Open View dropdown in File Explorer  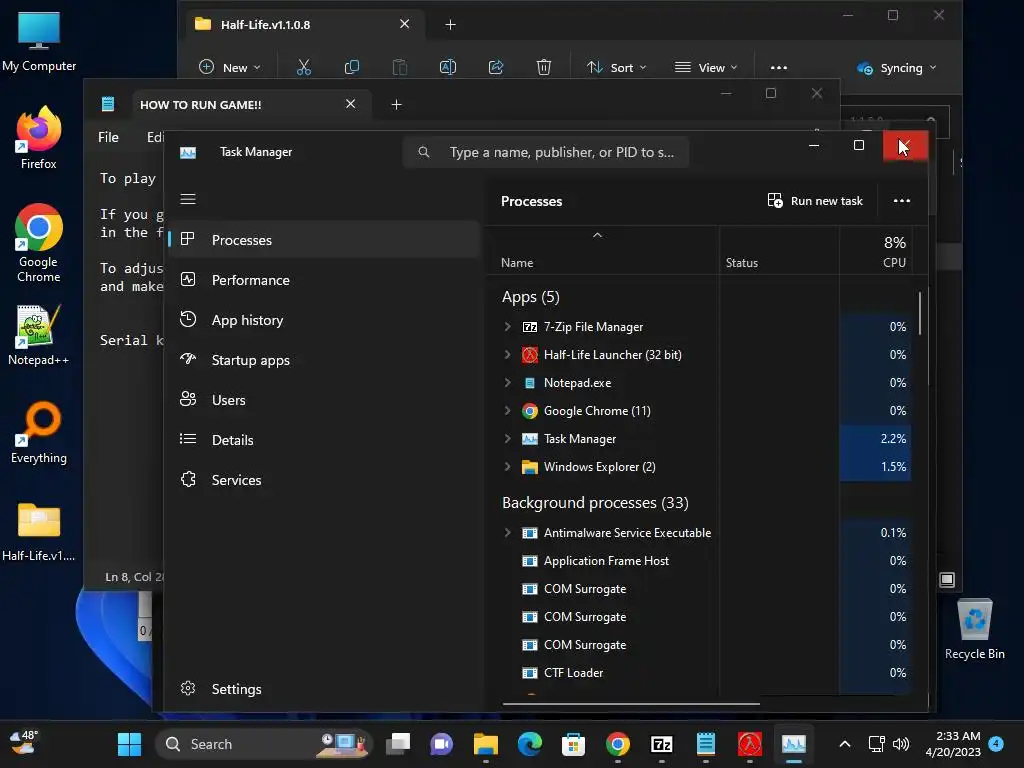pos(706,67)
